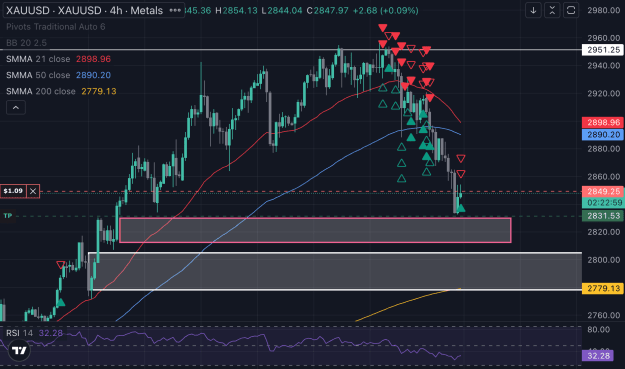Click the 80.00 level on the RSI scale

coord(598,330)
